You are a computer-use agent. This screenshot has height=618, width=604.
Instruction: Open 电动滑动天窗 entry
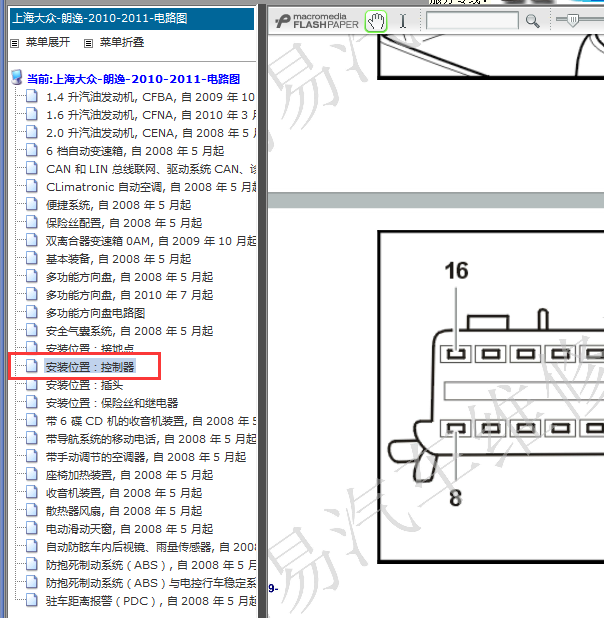[129, 529]
